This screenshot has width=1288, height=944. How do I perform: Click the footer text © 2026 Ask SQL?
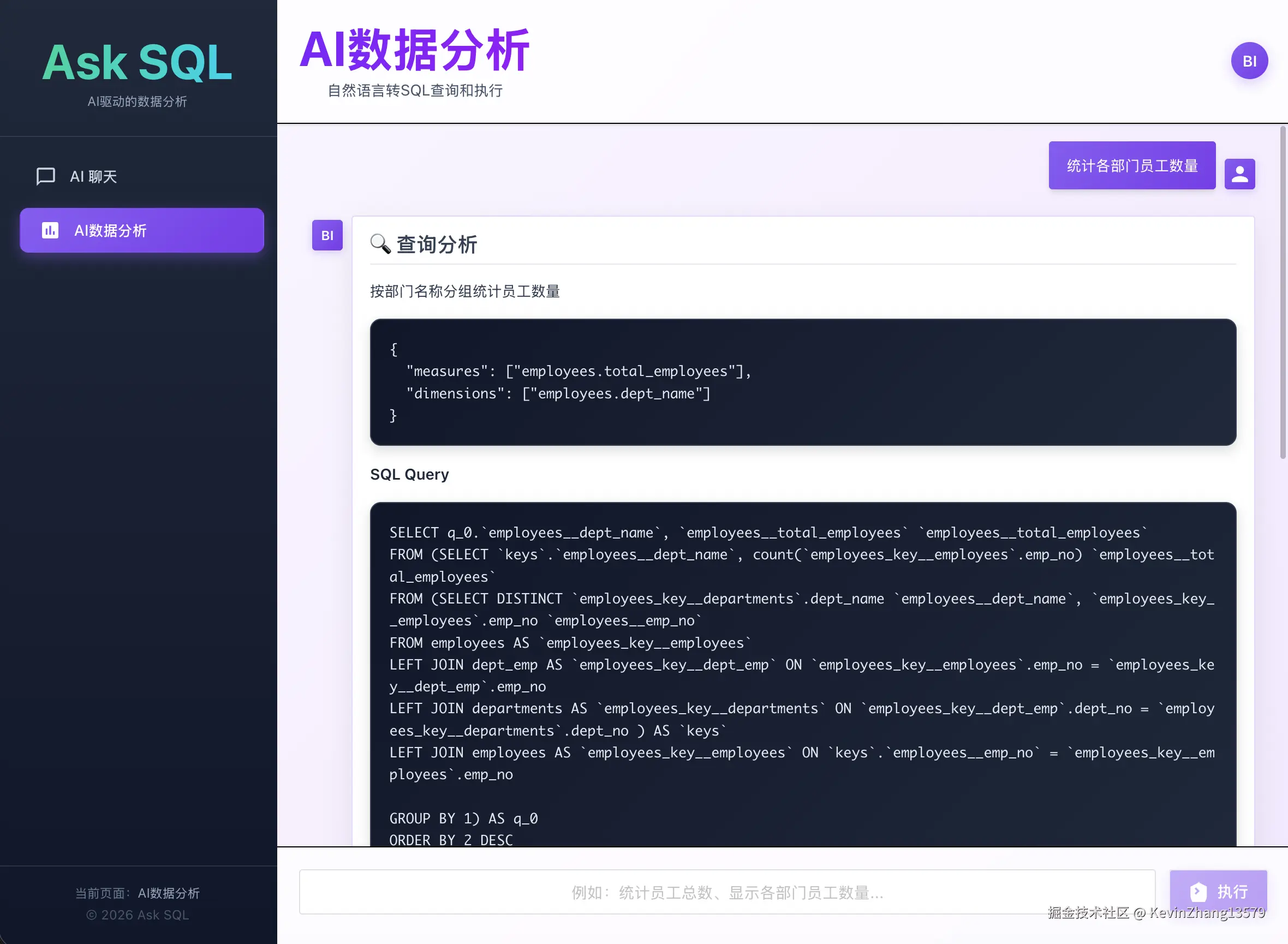(138, 915)
